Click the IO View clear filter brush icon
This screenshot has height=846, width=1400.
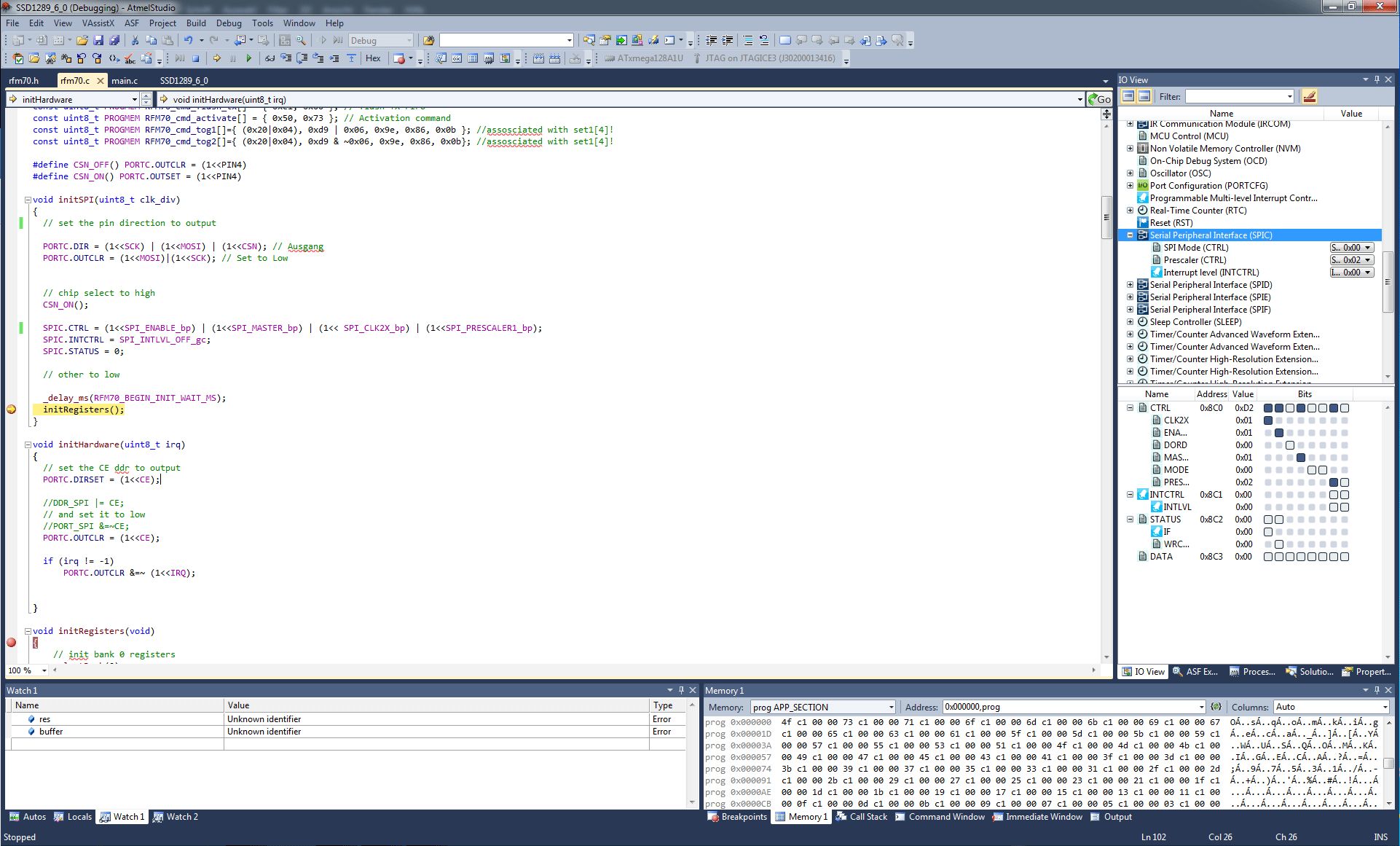point(1309,96)
